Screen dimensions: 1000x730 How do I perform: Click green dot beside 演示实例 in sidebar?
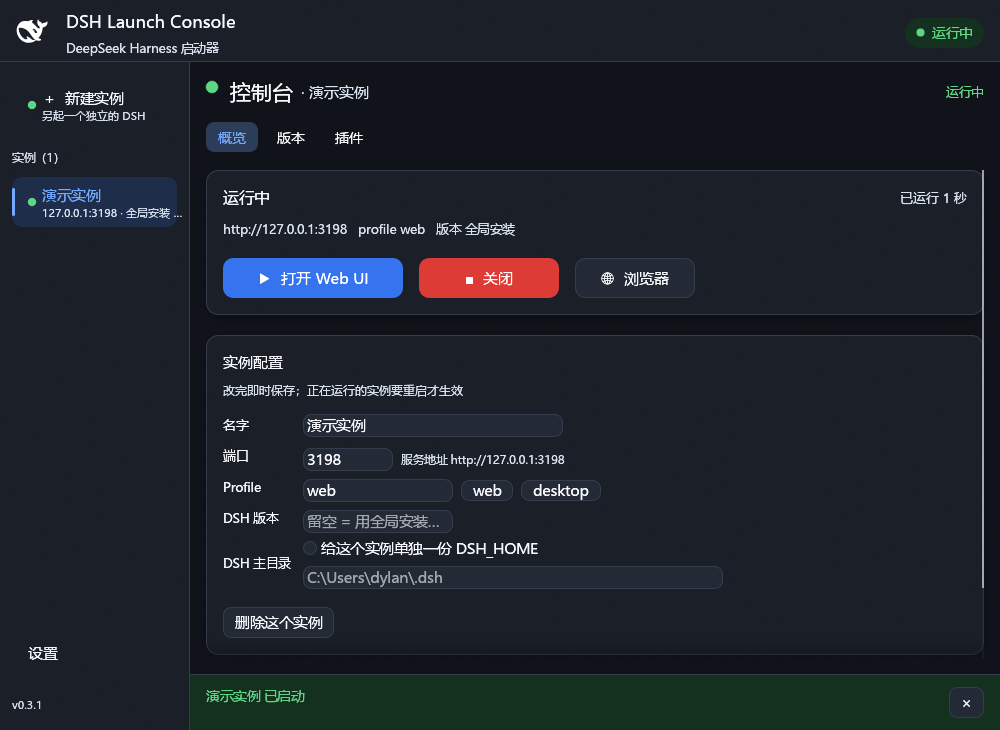pyautogui.click(x=31, y=202)
